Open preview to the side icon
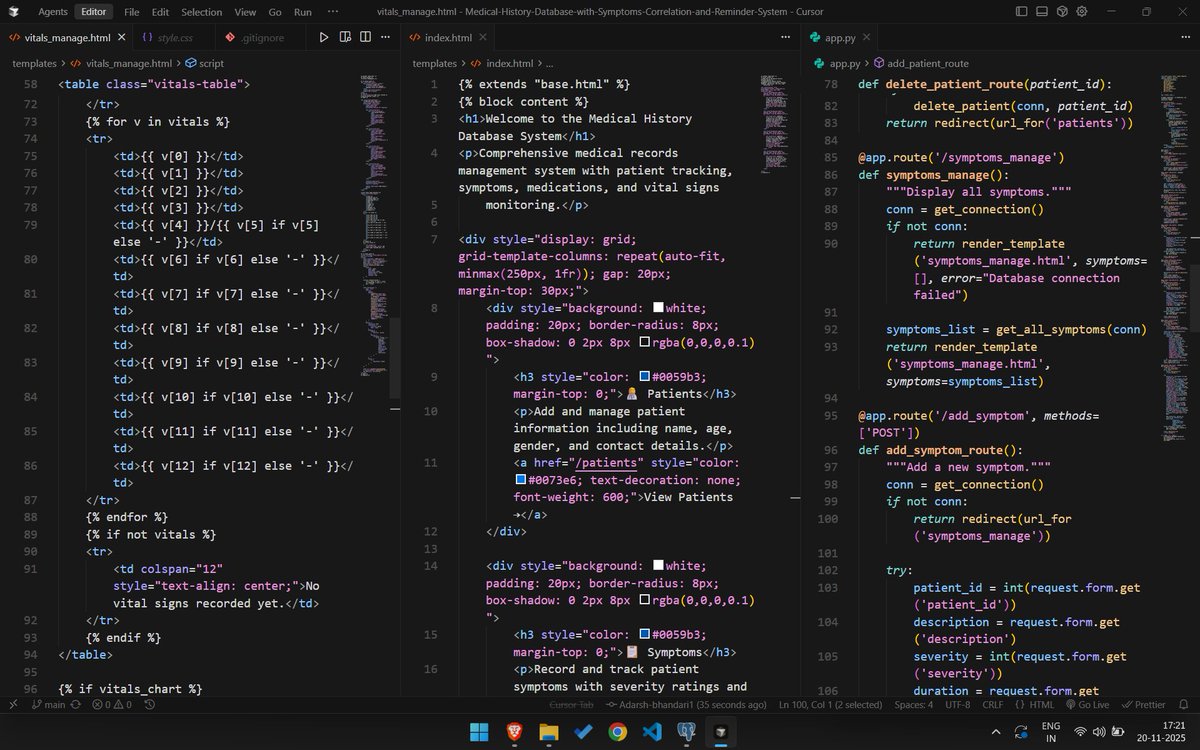This screenshot has width=1200, height=750. click(x=345, y=37)
